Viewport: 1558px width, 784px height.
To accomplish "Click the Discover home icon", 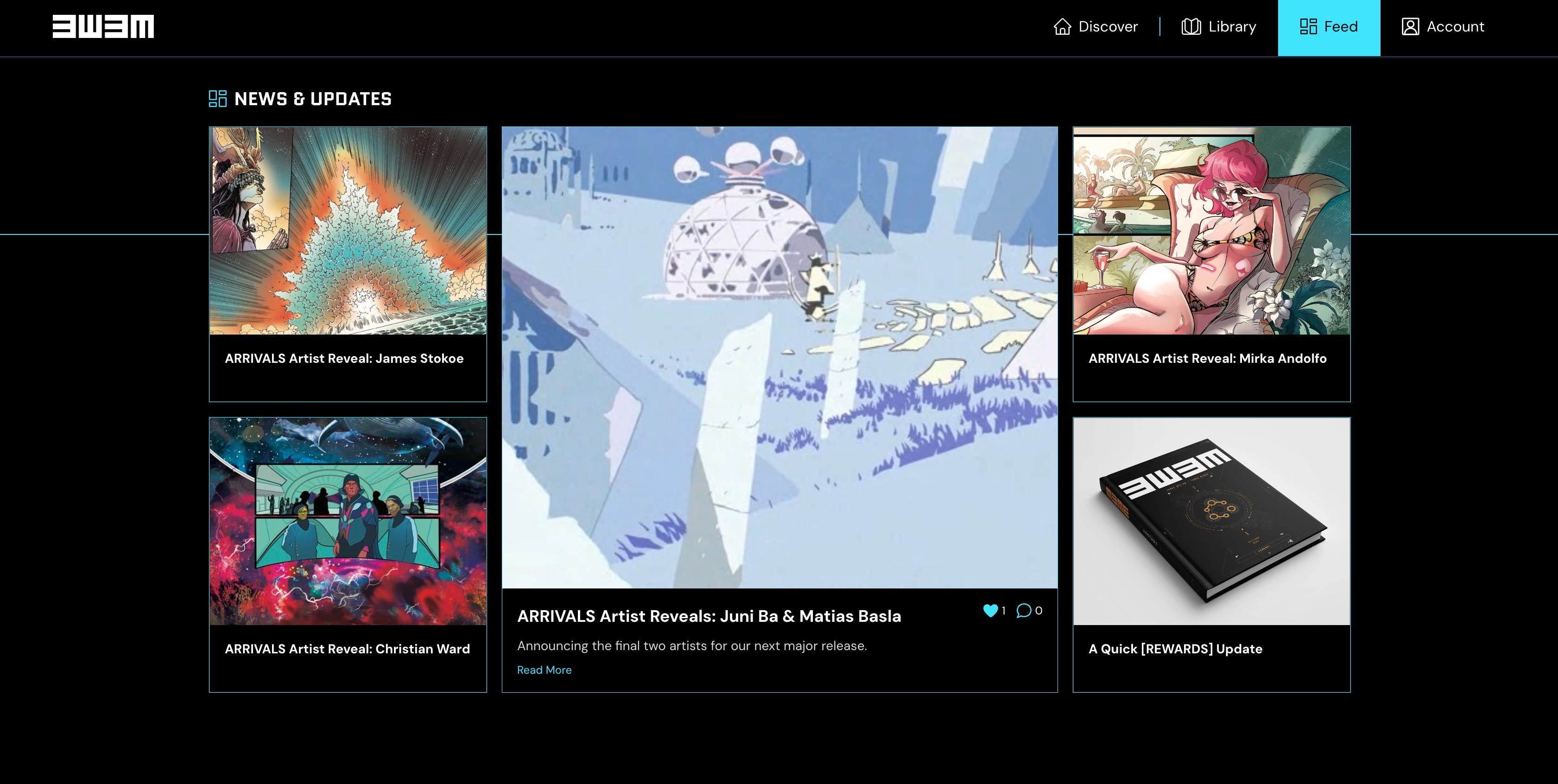I will 1062,26.
